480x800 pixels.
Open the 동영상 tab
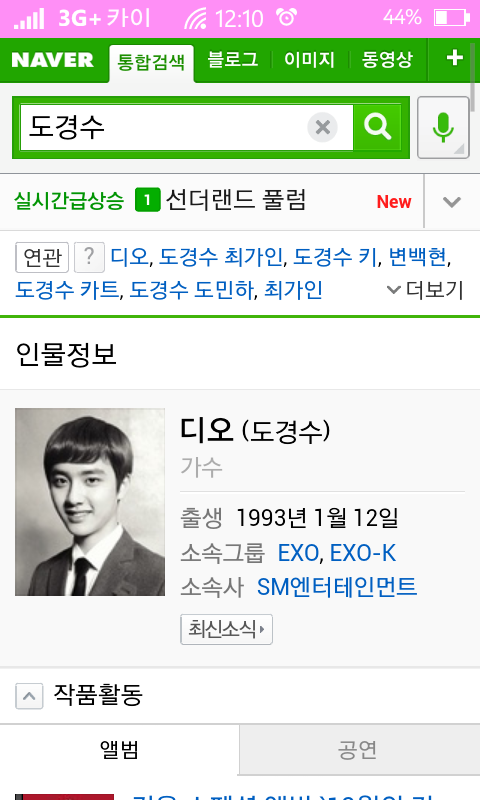(x=387, y=60)
